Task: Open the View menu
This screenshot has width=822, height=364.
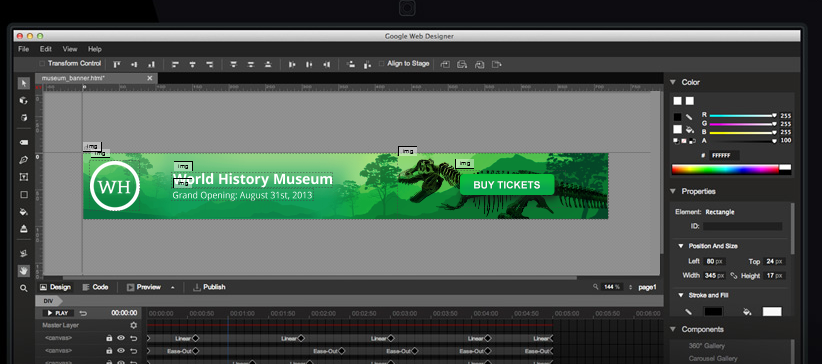Action: point(70,49)
